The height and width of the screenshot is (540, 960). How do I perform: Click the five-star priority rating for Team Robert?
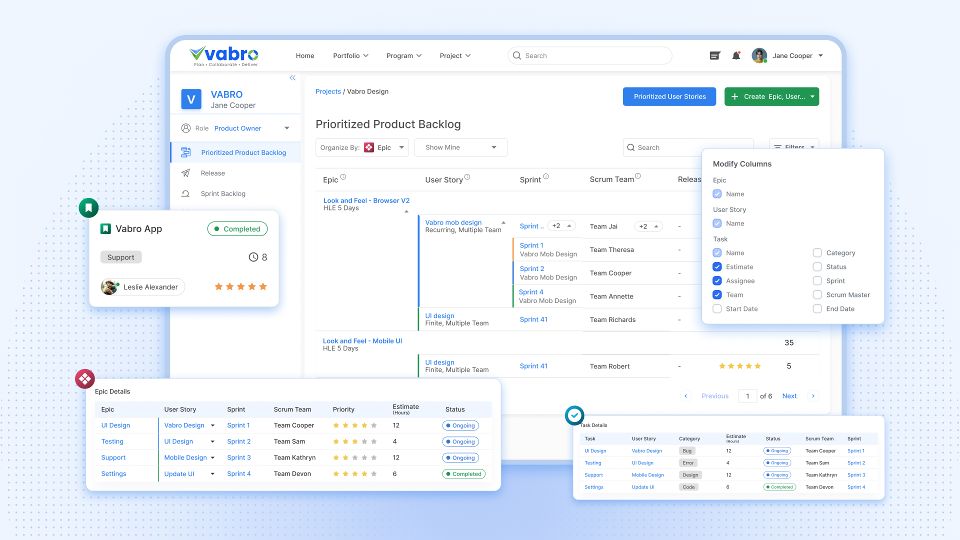point(740,366)
